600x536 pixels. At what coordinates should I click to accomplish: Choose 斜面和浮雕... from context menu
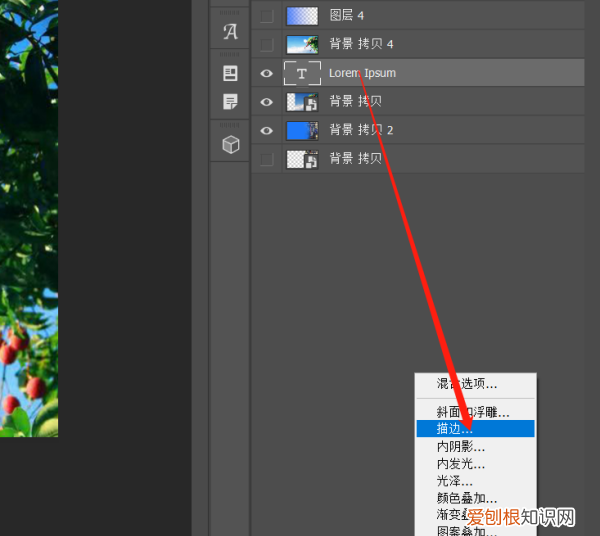(475, 412)
